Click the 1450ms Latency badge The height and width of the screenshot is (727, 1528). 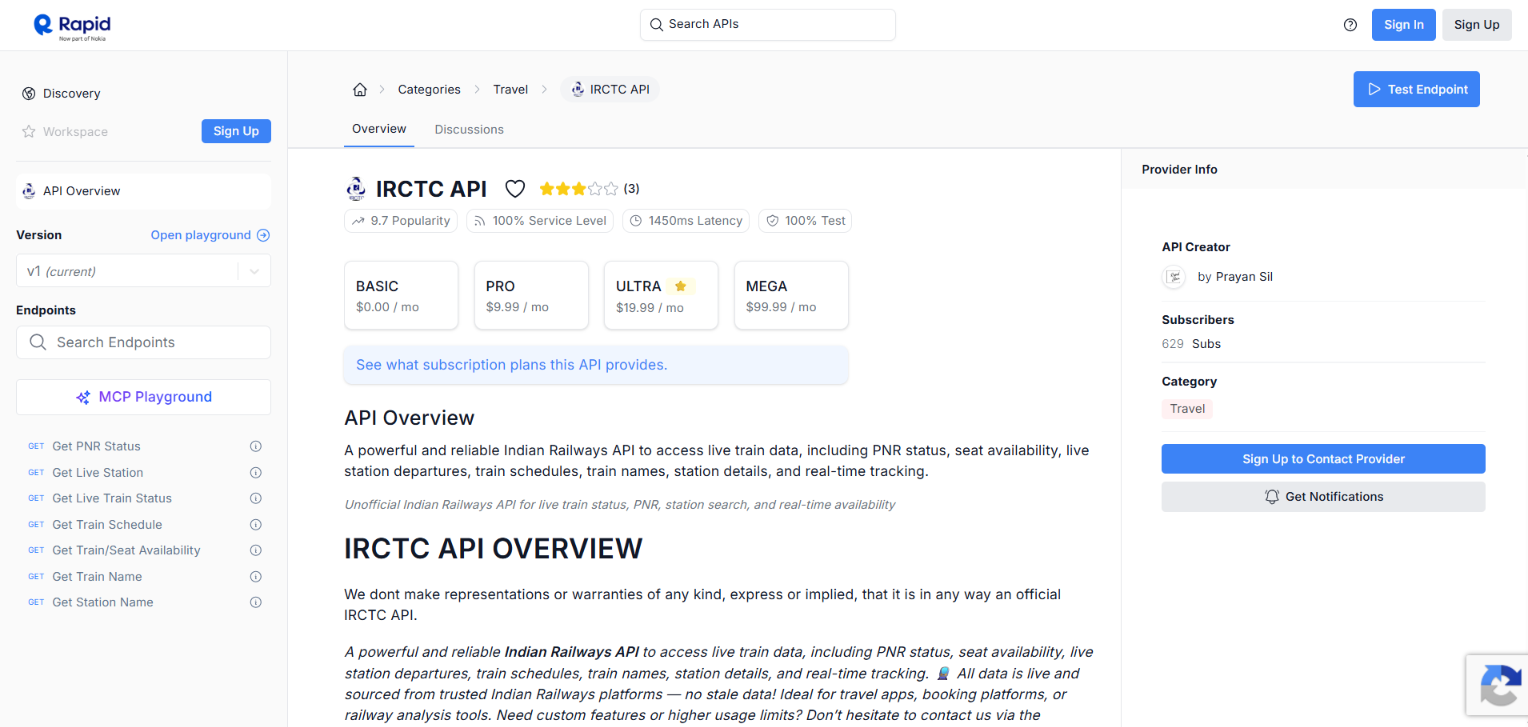(x=686, y=221)
